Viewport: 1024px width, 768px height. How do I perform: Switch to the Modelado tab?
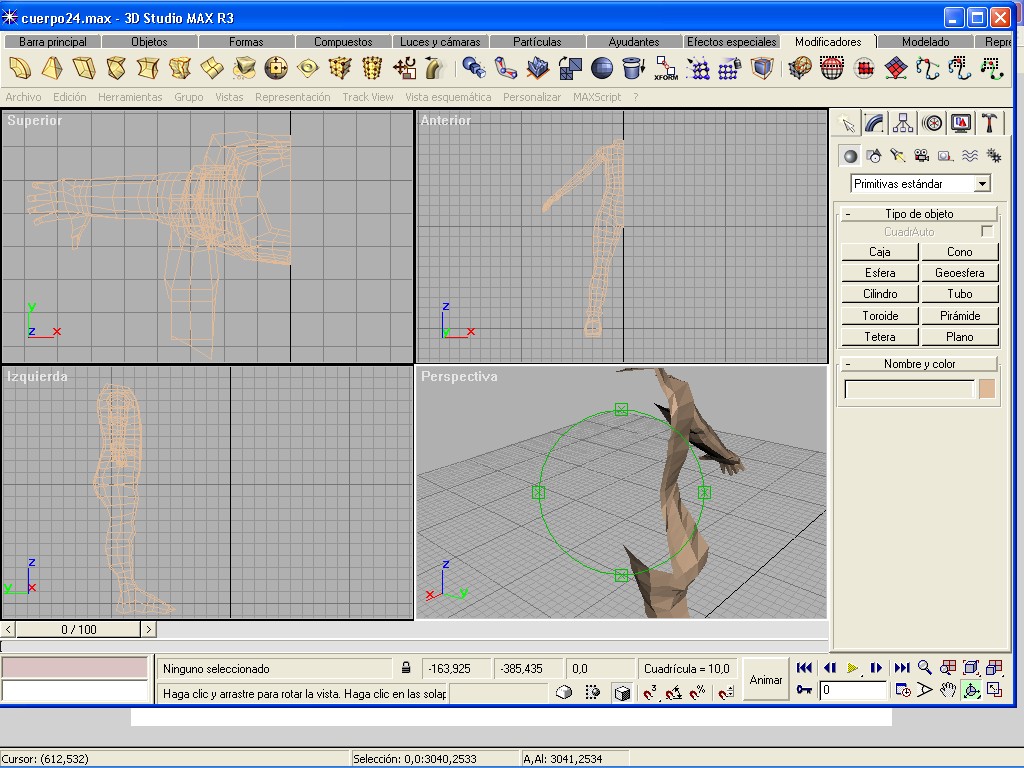coord(925,42)
